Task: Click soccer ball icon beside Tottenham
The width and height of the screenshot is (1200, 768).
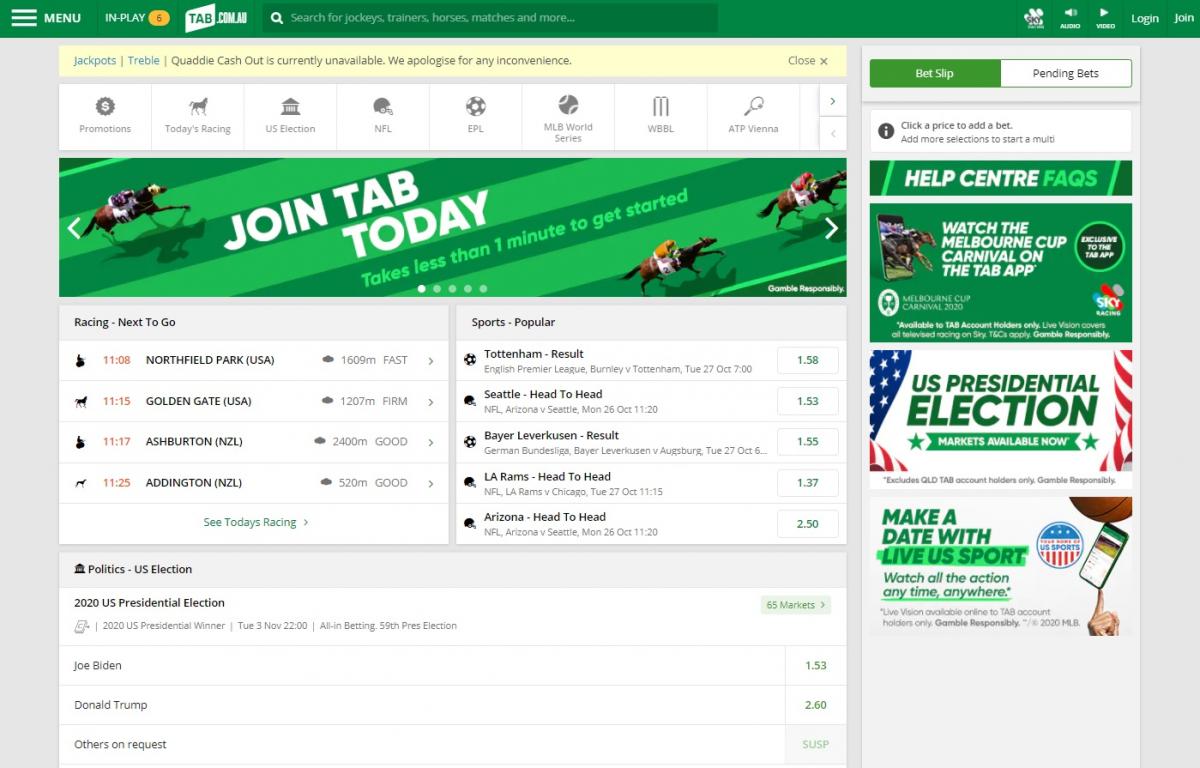Action: coord(470,360)
